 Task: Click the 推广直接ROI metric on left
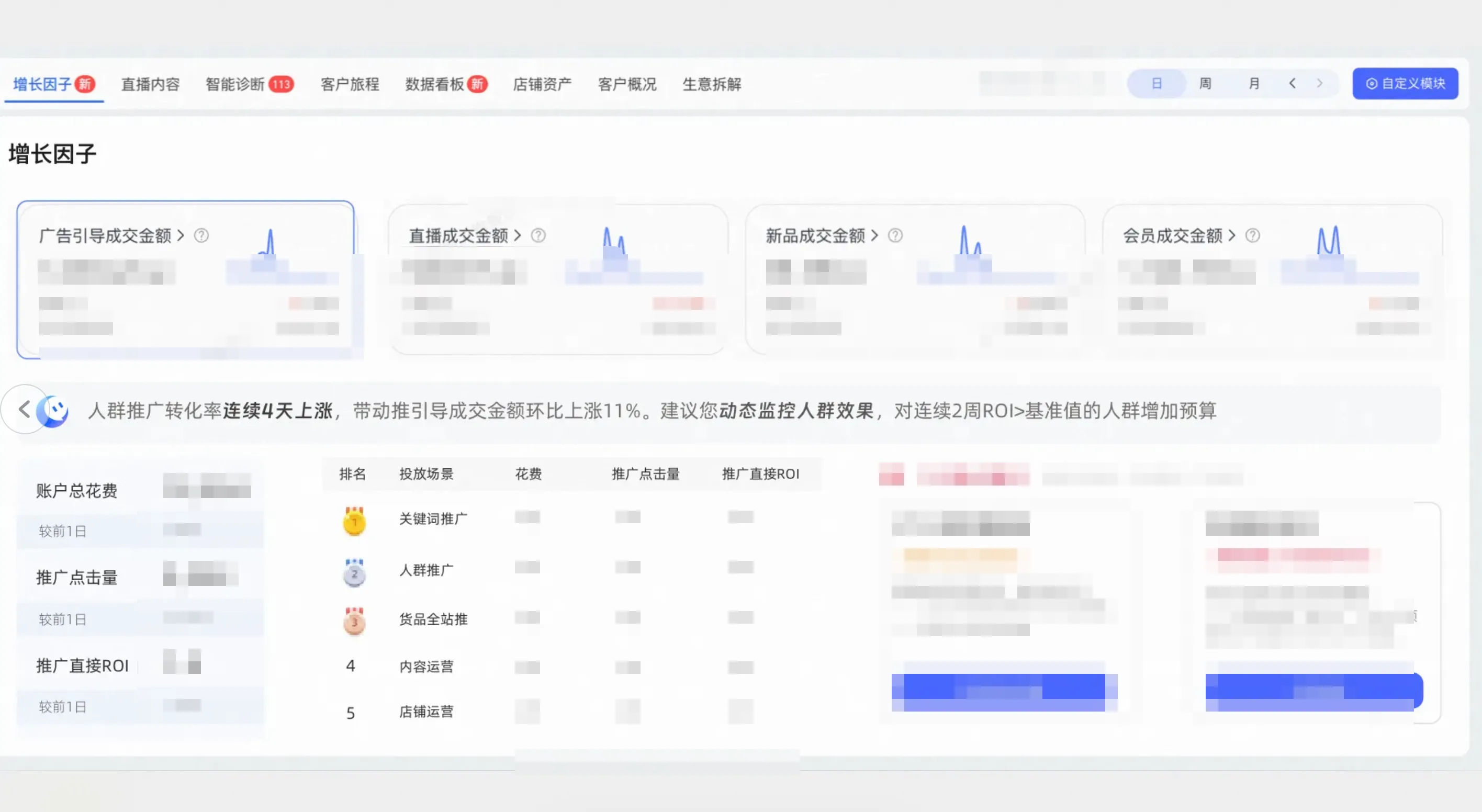click(x=82, y=666)
